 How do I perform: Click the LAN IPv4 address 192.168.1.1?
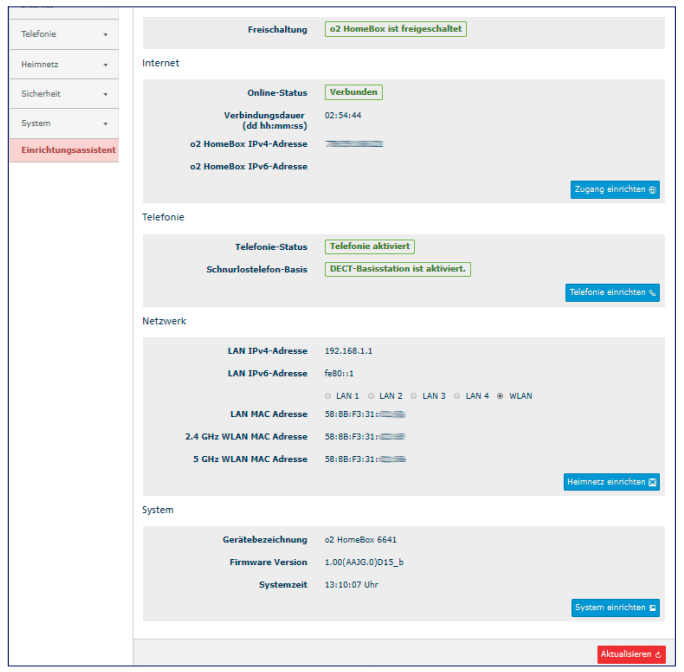tap(349, 351)
